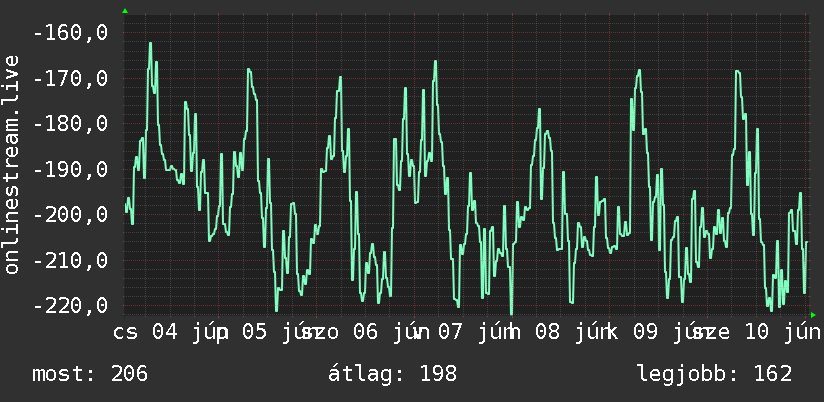Select the -180,0 axis value
The width and height of the screenshot is (824, 402).
coord(70,124)
